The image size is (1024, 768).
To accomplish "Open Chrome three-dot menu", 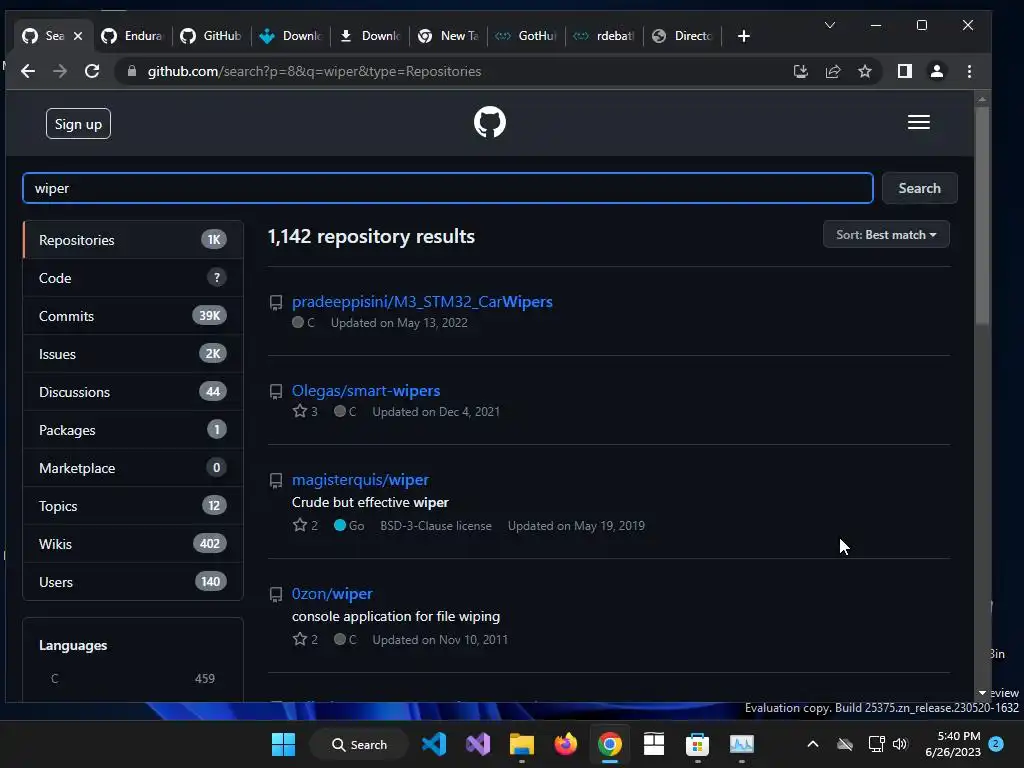I will point(969,71).
